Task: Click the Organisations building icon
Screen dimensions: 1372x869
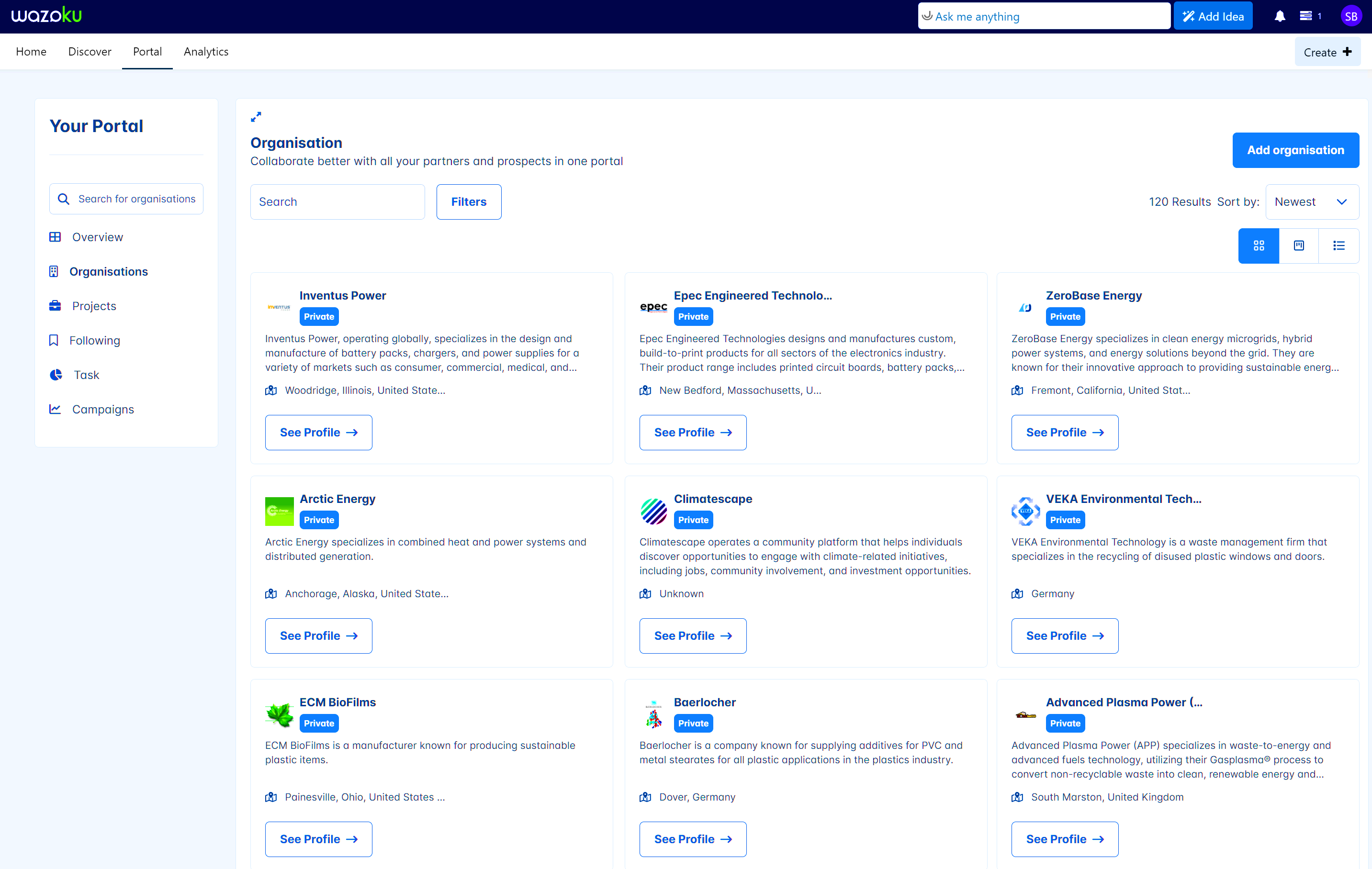Action: pos(54,272)
